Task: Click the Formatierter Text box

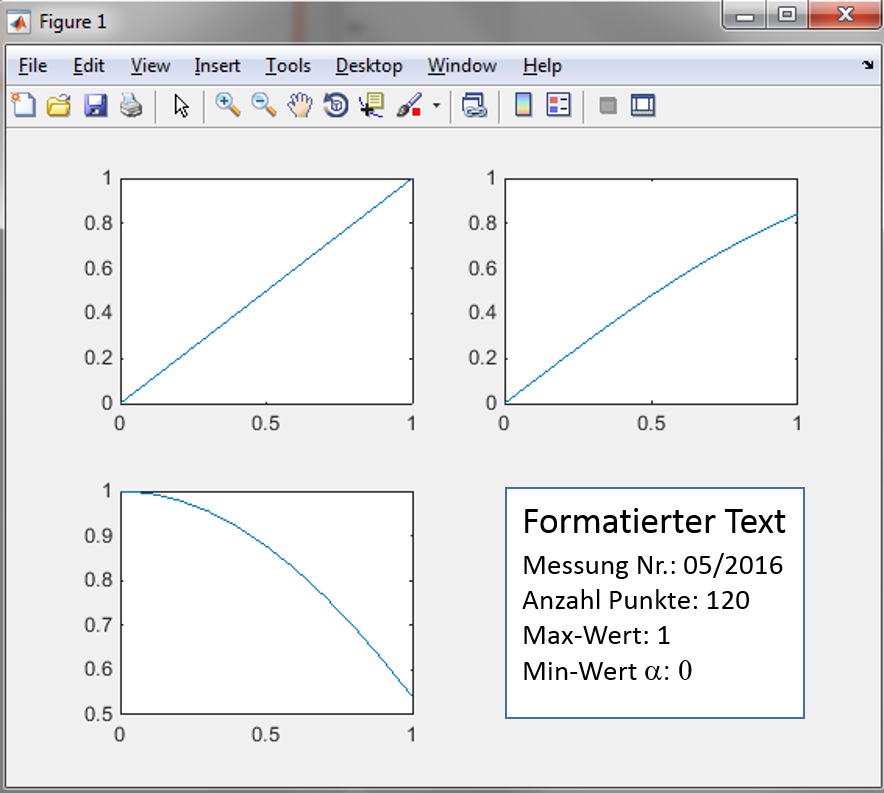Action: 654,602
